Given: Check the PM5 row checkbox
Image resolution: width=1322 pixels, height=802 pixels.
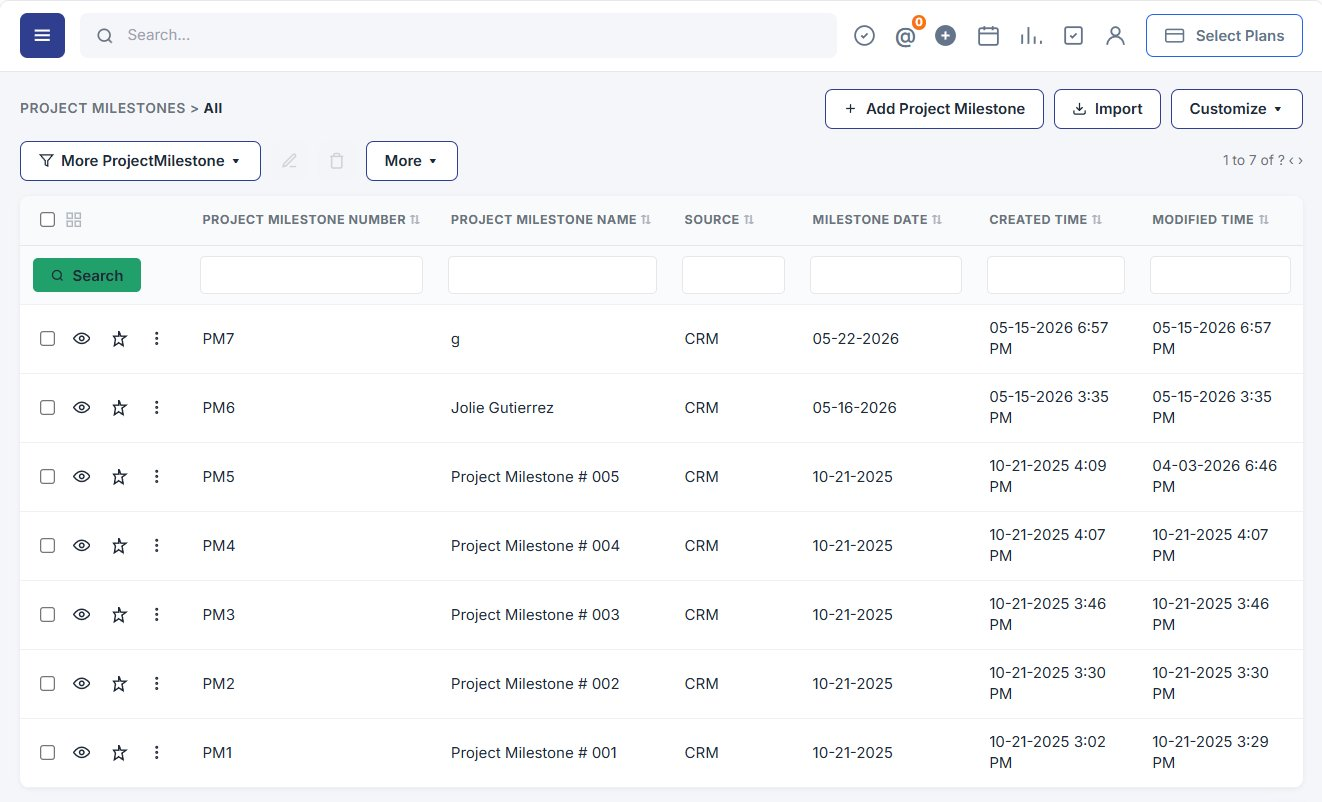Looking at the screenshot, I should point(47,477).
